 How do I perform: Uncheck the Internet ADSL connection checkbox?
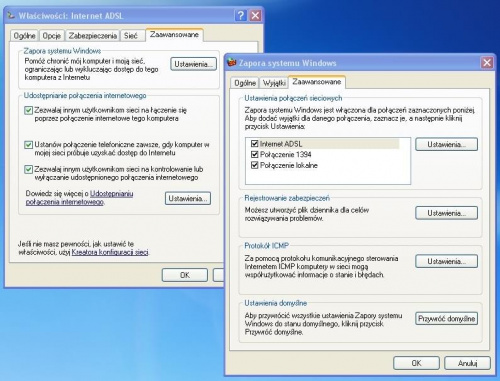click(x=255, y=144)
